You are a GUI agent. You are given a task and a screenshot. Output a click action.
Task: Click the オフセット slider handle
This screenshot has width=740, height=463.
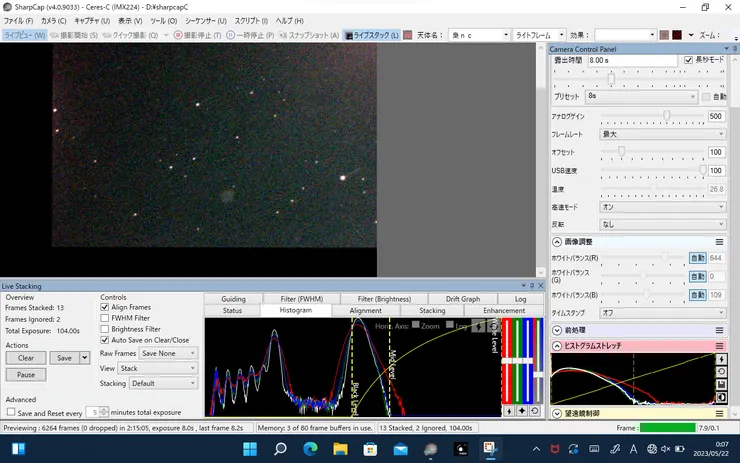pos(622,151)
